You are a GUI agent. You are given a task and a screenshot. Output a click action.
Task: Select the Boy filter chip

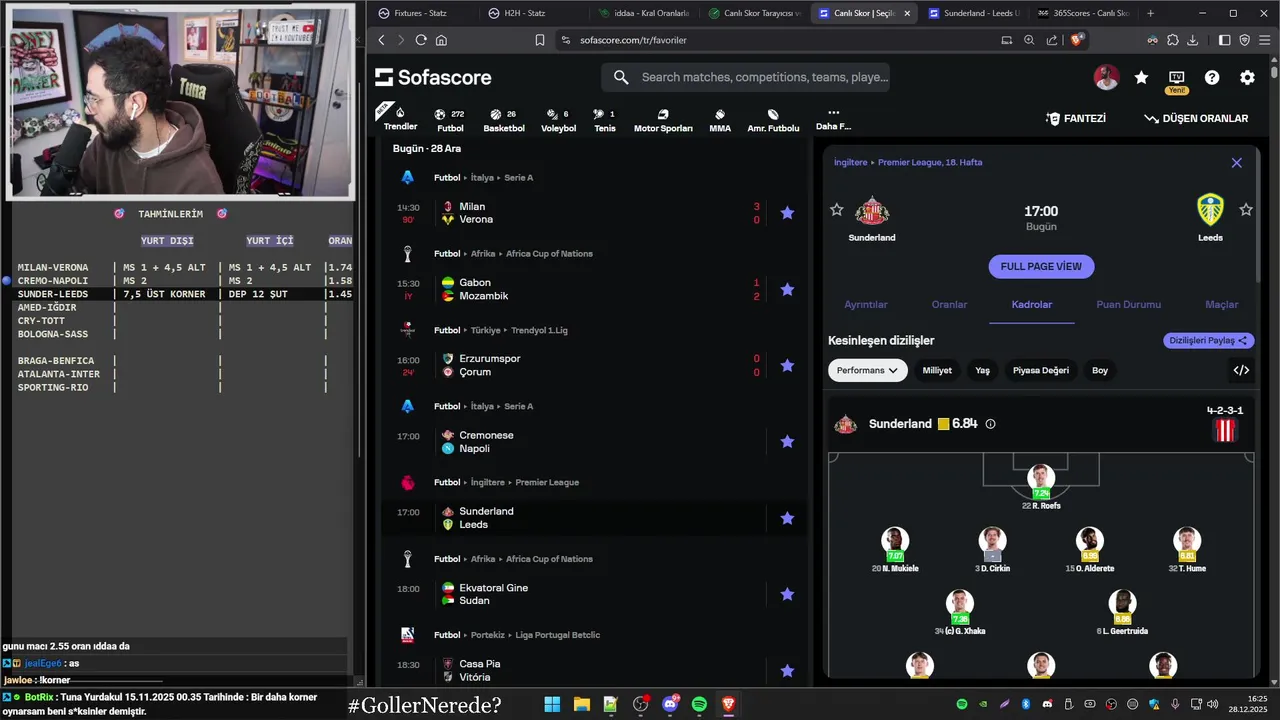click(x=1100, y=370)
